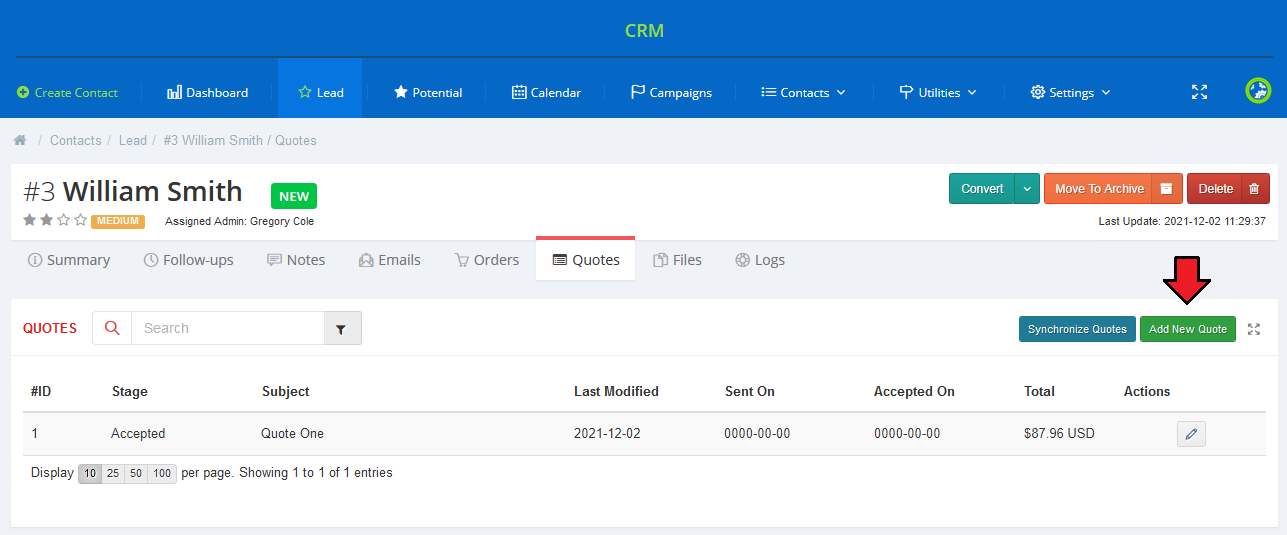Follow the Lead breadcrumb link
1287x535 pixels.
(133, 141)
